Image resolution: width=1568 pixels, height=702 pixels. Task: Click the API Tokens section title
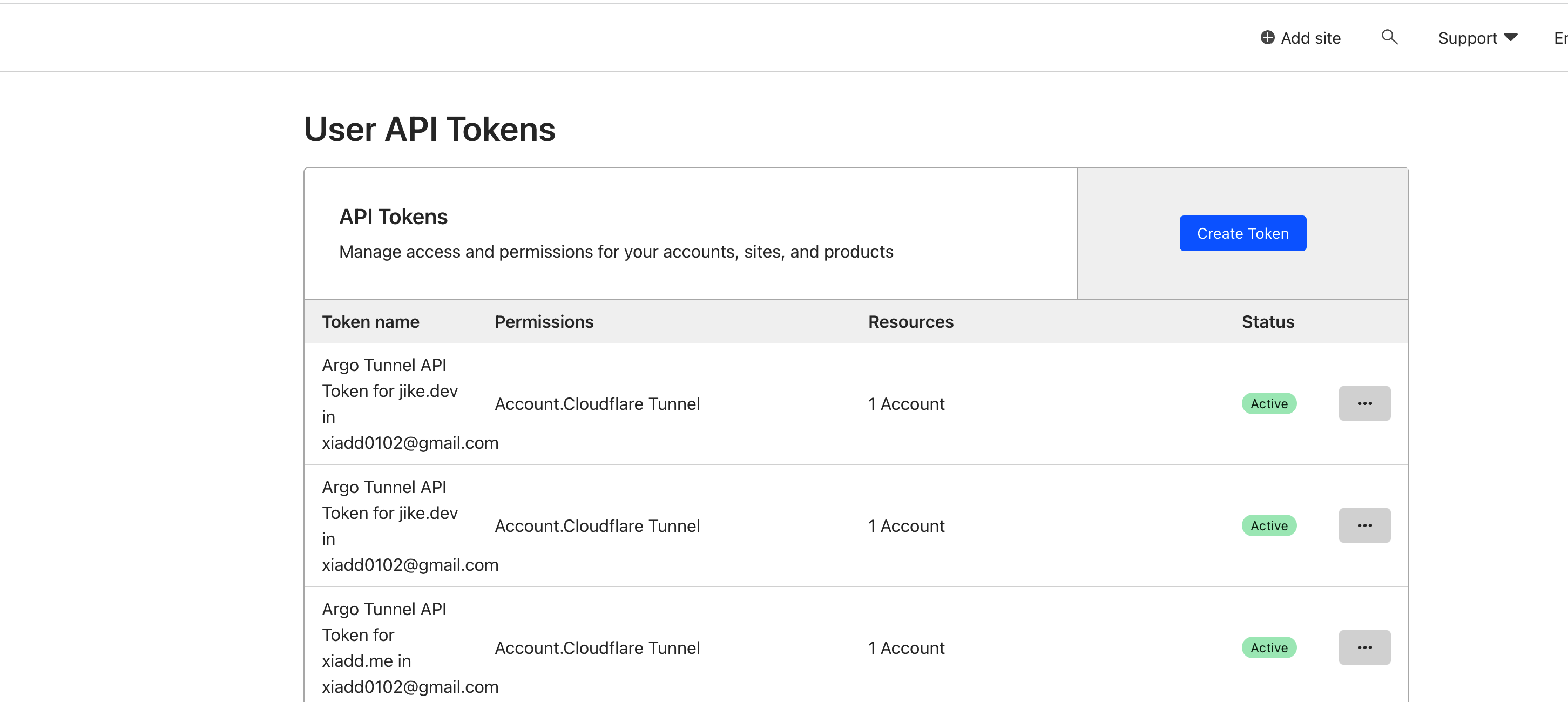click(393, 217)
